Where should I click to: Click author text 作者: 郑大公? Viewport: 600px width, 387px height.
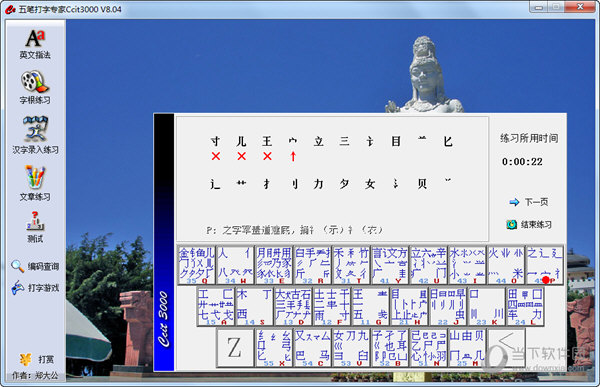click(x=35, y=376)
